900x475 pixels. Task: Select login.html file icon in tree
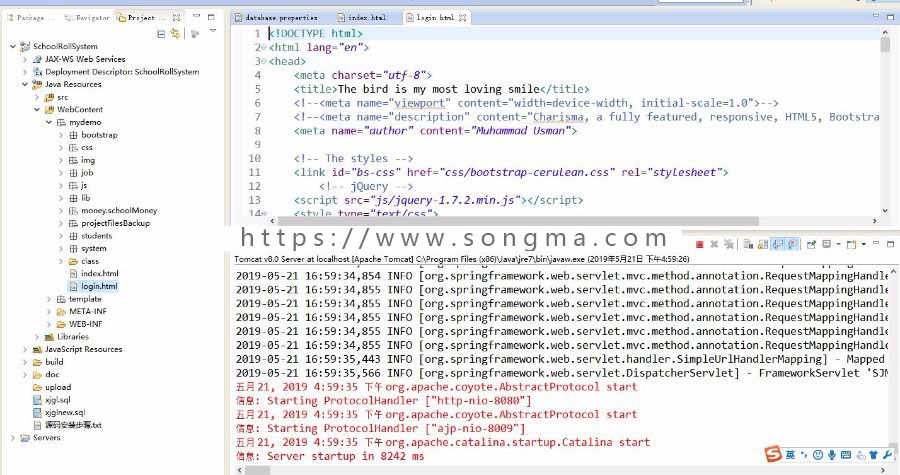pos(73,286)
